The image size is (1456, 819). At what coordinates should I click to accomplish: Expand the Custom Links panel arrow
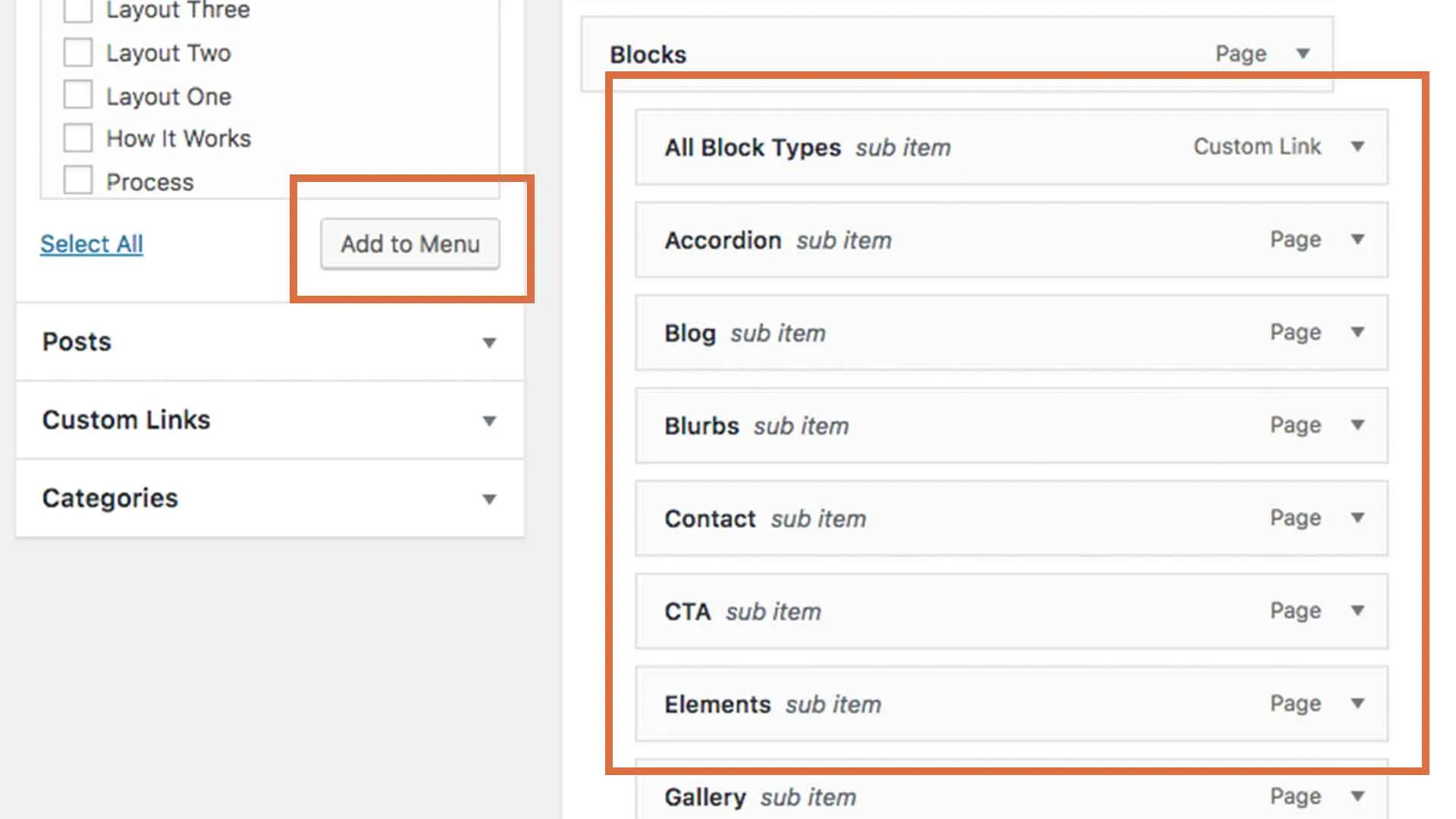click(x=489, y=421)
